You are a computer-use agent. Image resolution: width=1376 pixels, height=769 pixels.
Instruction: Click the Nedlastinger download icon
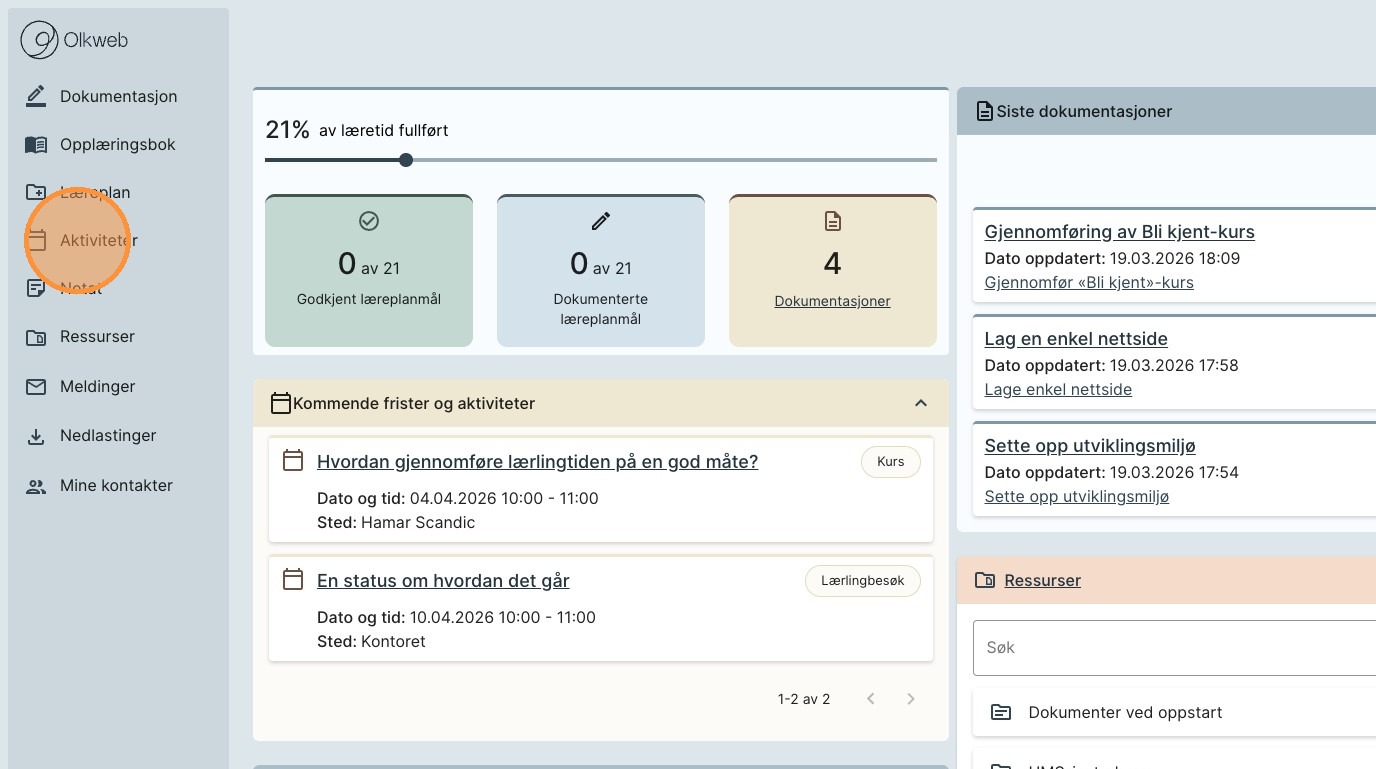tap(36, 436)
